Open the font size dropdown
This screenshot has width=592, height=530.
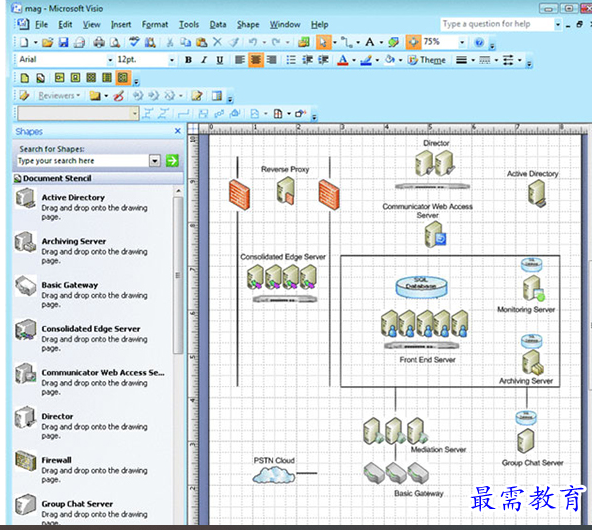click(x=172, y=60)
